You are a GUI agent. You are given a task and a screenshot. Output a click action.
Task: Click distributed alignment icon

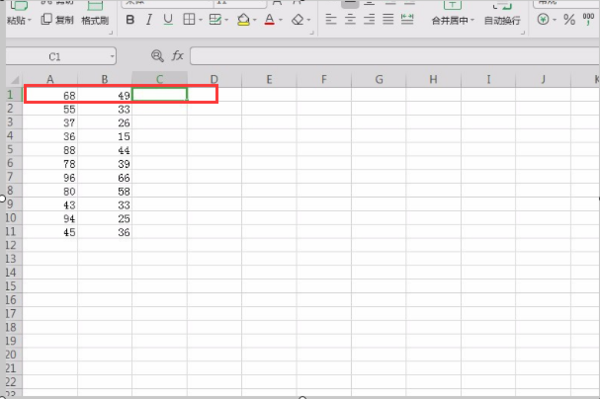(407, 19)
